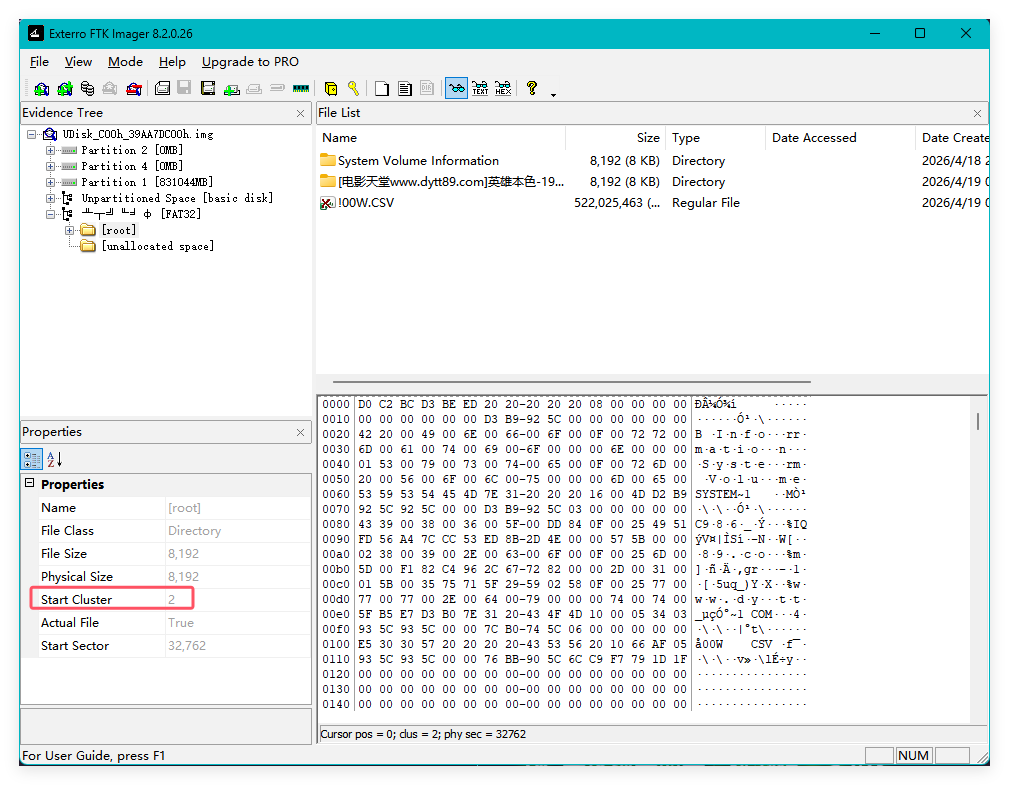Click the greyed Create Custom Content Image icon
The image size is (1009, 785).
pyautogui.click(x=254, y=89)
